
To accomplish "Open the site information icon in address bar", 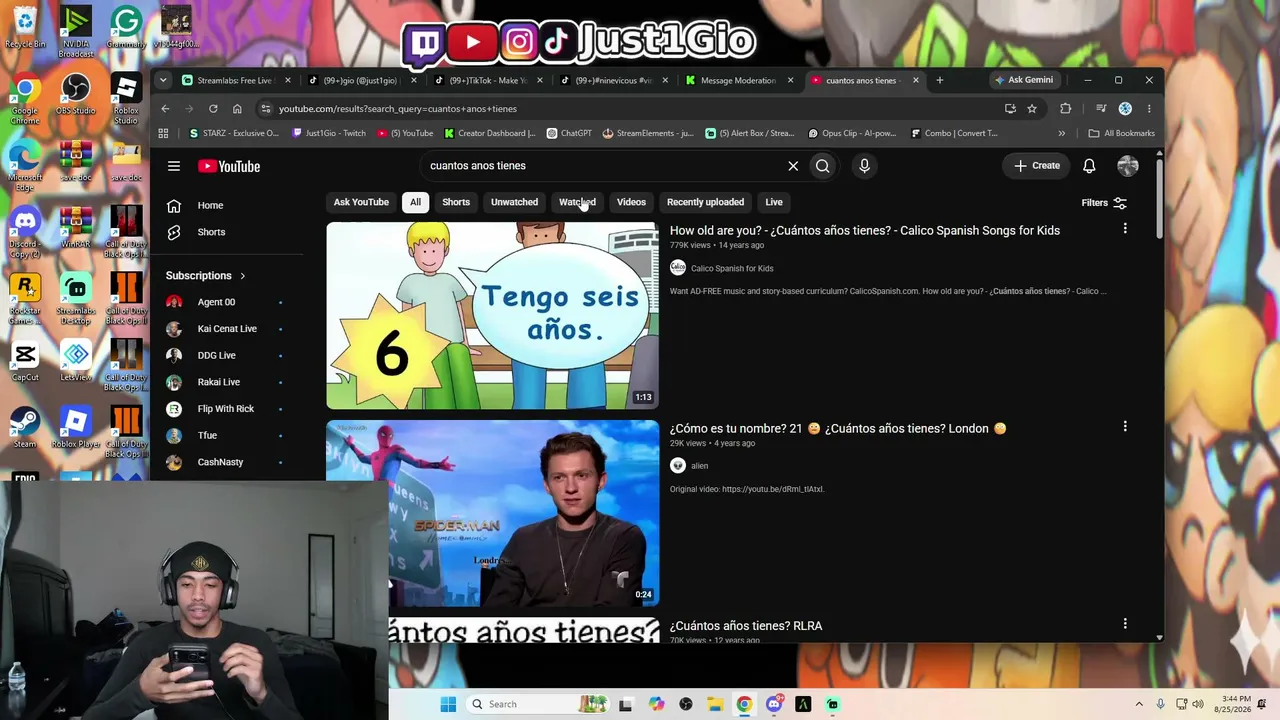I will (265, 109).
